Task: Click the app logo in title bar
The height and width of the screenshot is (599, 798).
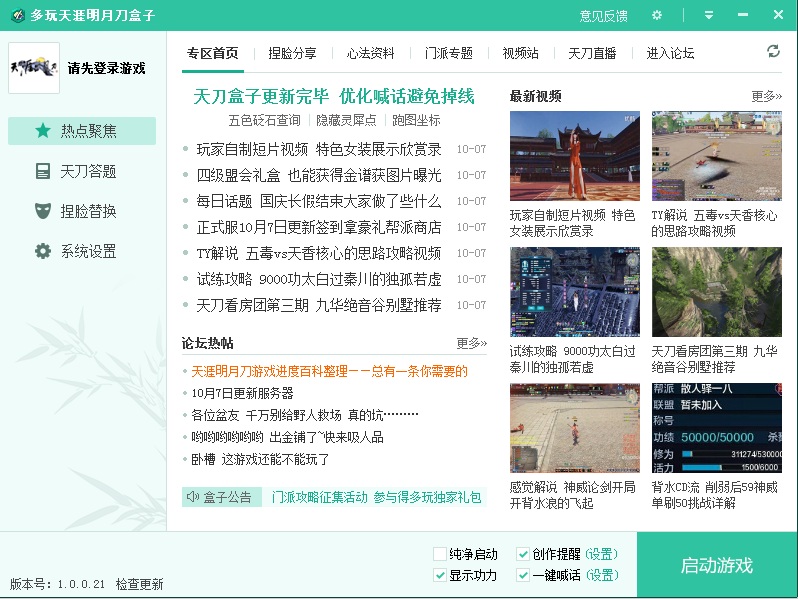Action: (17, 15)
